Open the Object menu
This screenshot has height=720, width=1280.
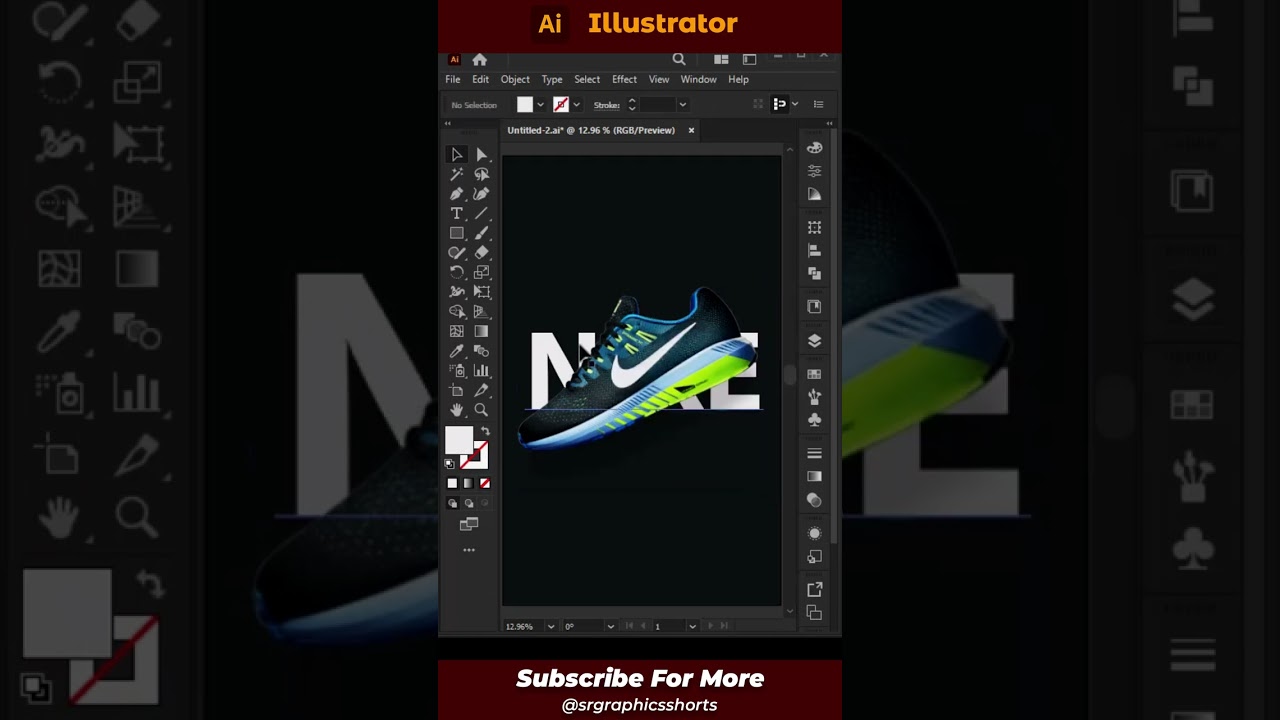515,79
